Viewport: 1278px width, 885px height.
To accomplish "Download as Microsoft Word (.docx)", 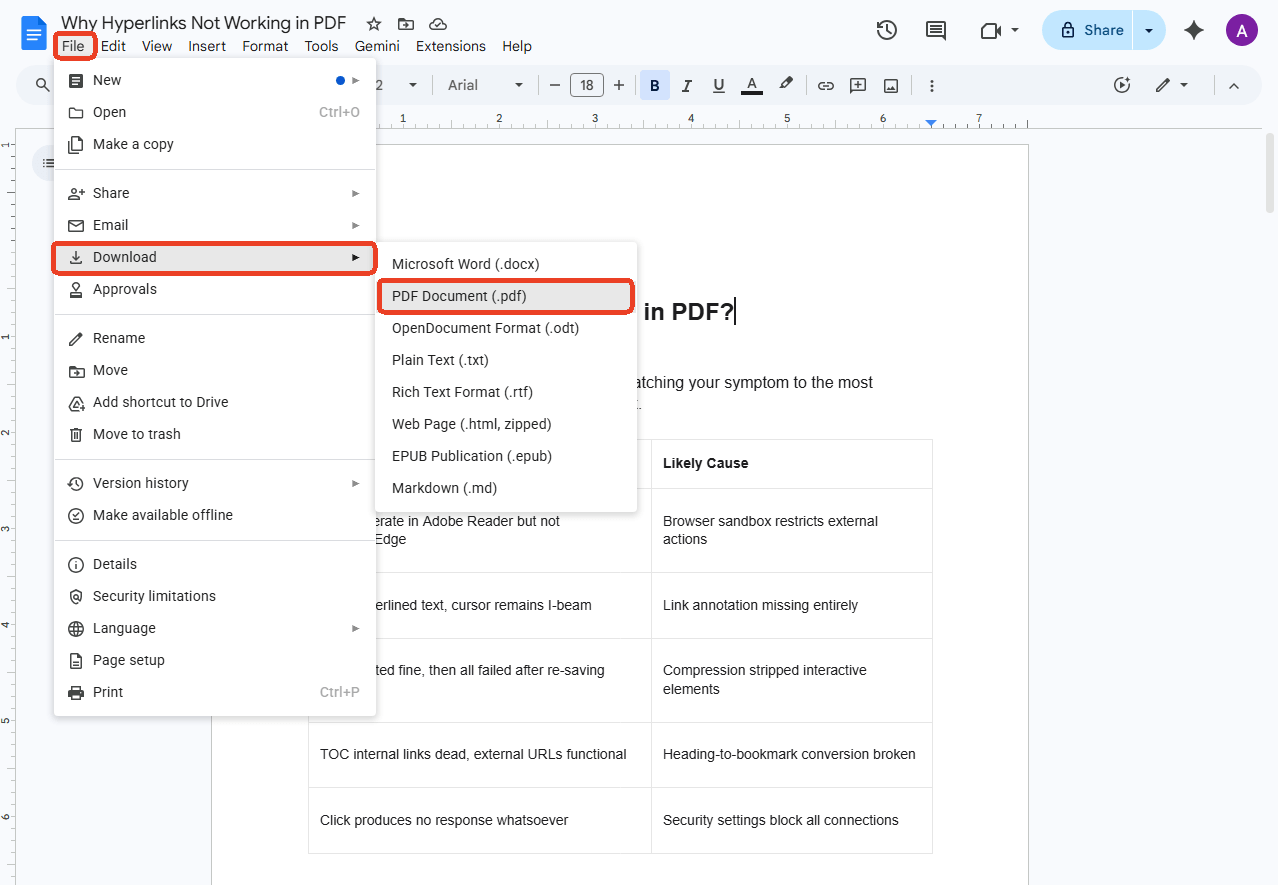I will [506, 264].
